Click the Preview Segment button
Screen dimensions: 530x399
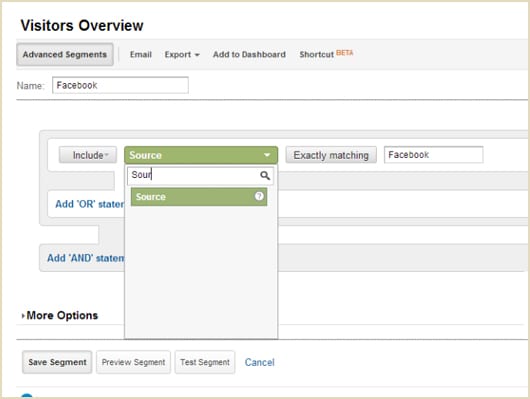tap(133, 362)
